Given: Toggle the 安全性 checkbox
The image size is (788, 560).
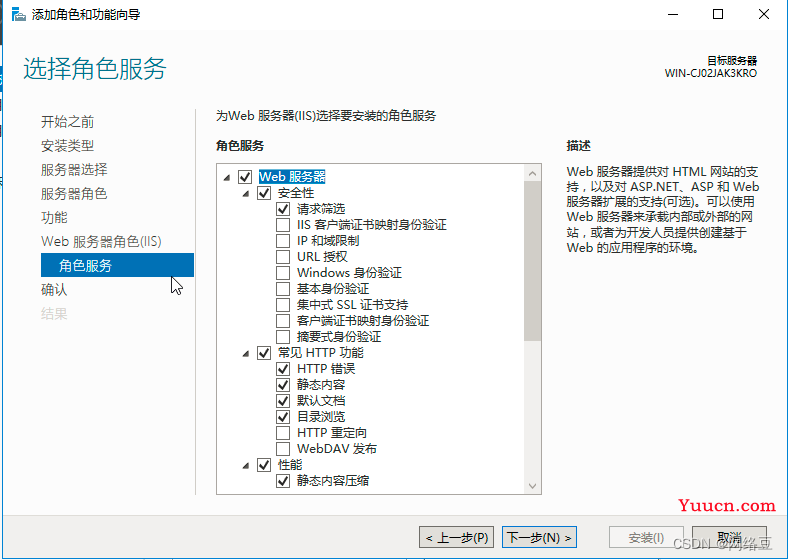Looking at the screenshot, I should coord(264,193).
